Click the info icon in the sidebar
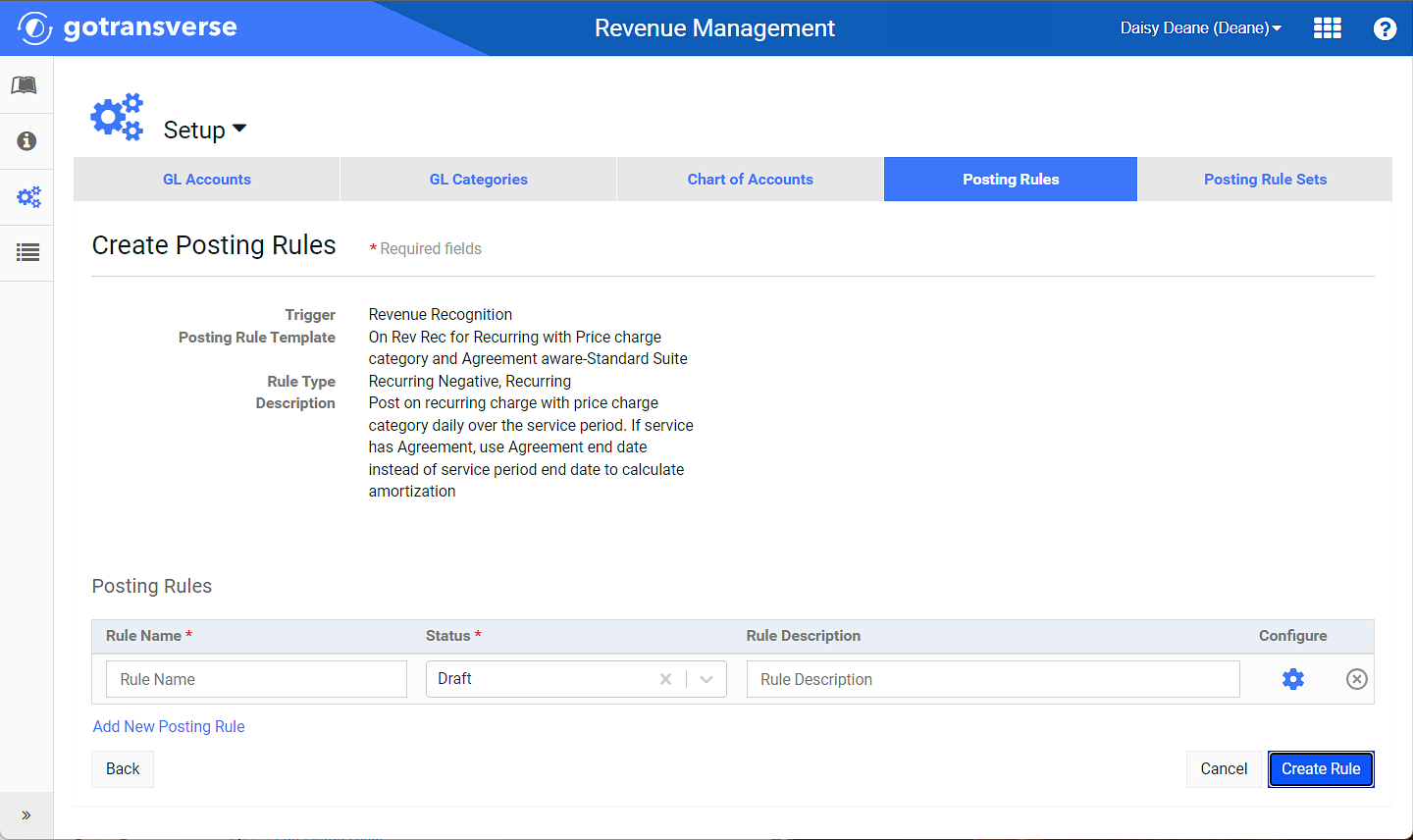Viewport: 1413px width, 840px height. point(26,141)
